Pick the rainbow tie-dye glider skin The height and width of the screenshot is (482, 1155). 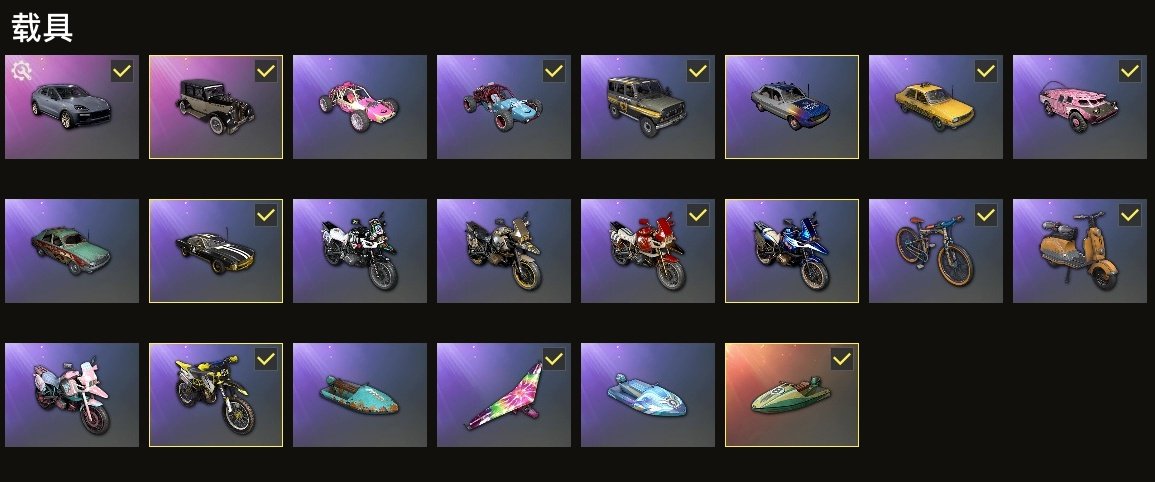(504, 395)
